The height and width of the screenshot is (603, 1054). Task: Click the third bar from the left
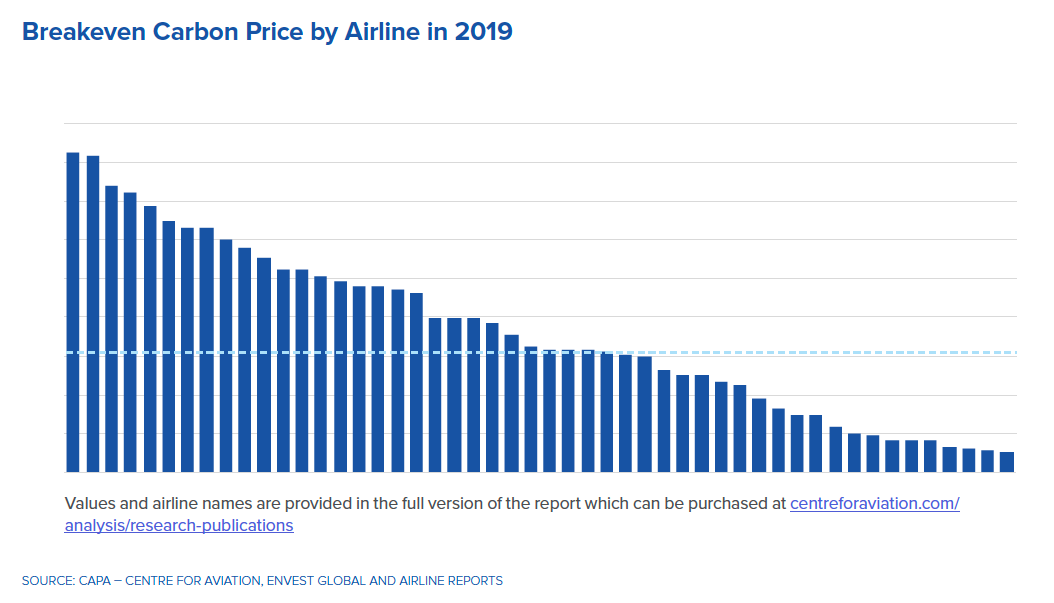[x=112, y=329]
